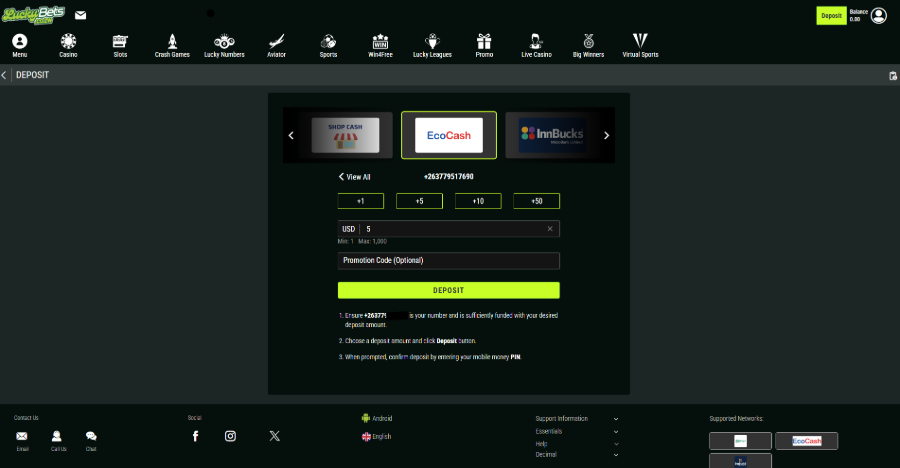
Task: Click the Balance 0.00 display
Action: point(858,16)
